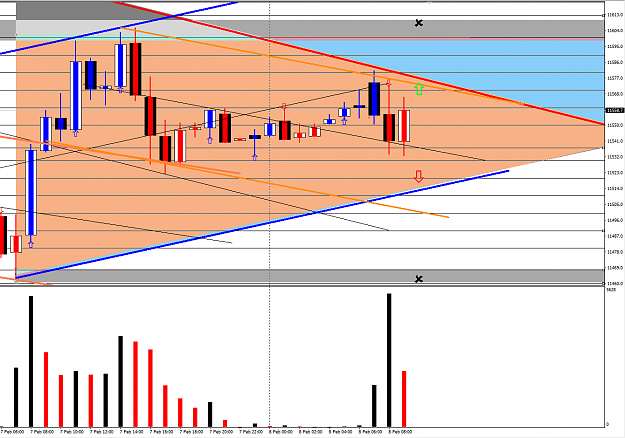Click the blue up arrow under the 7 Feb 20:00 candle
Screen dimensions: 625x438
coord(210,140)
